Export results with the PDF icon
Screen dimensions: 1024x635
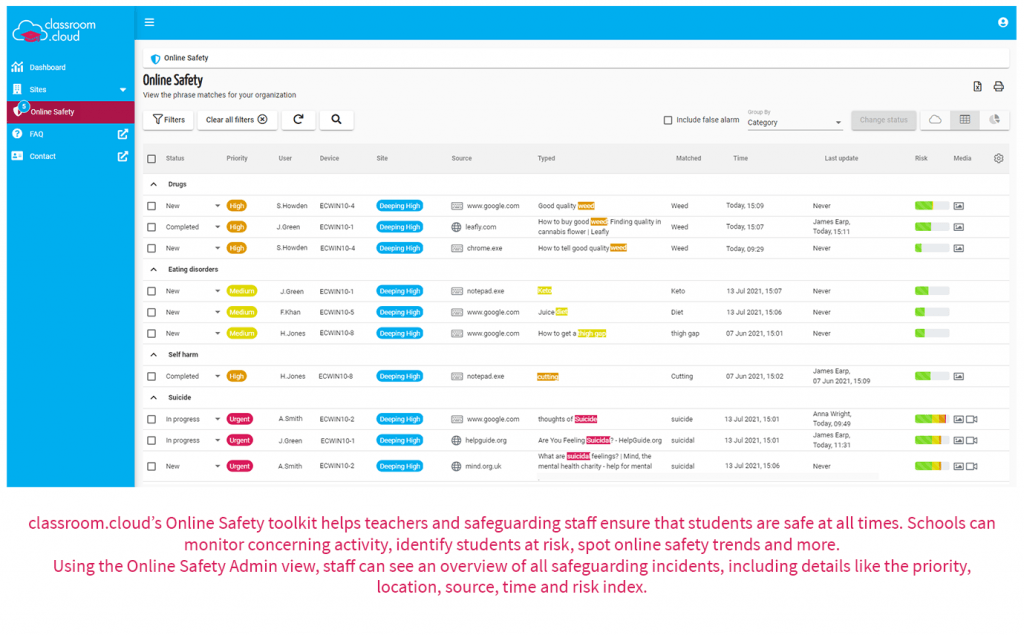click(x=978, y=87)
